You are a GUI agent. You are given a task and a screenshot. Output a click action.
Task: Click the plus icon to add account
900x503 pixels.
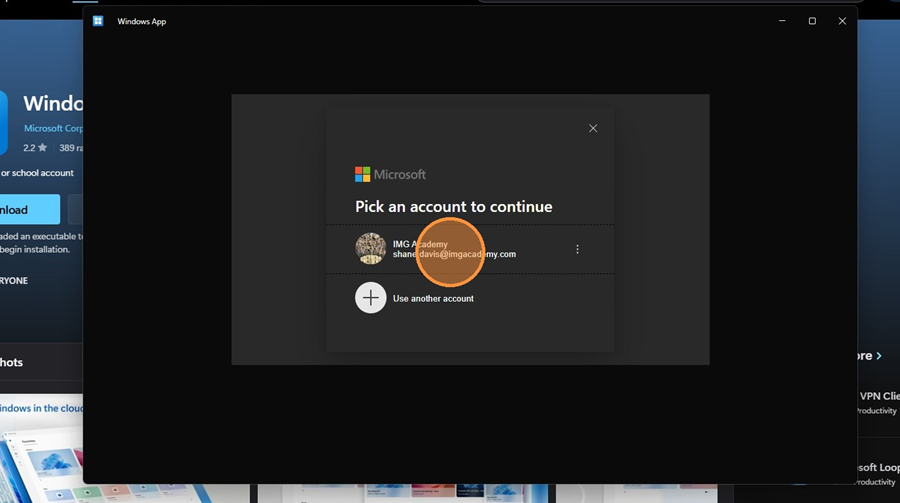tap(371, 298)
